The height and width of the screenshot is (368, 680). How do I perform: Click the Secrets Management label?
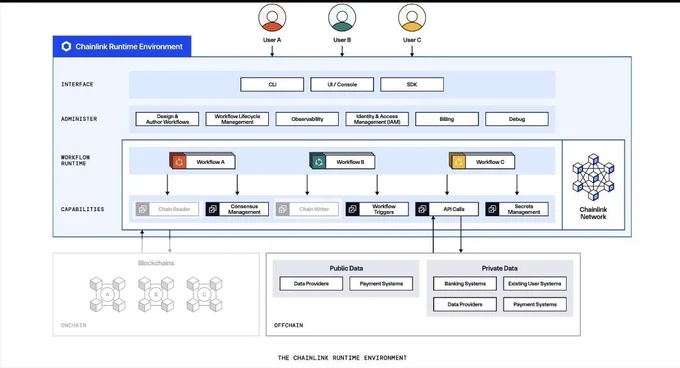tap(524, 209)
